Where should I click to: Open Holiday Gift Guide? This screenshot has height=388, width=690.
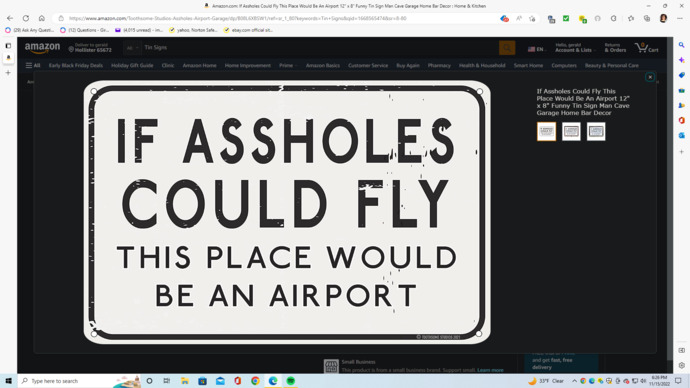pyautogui.click(x=132, y=65)
